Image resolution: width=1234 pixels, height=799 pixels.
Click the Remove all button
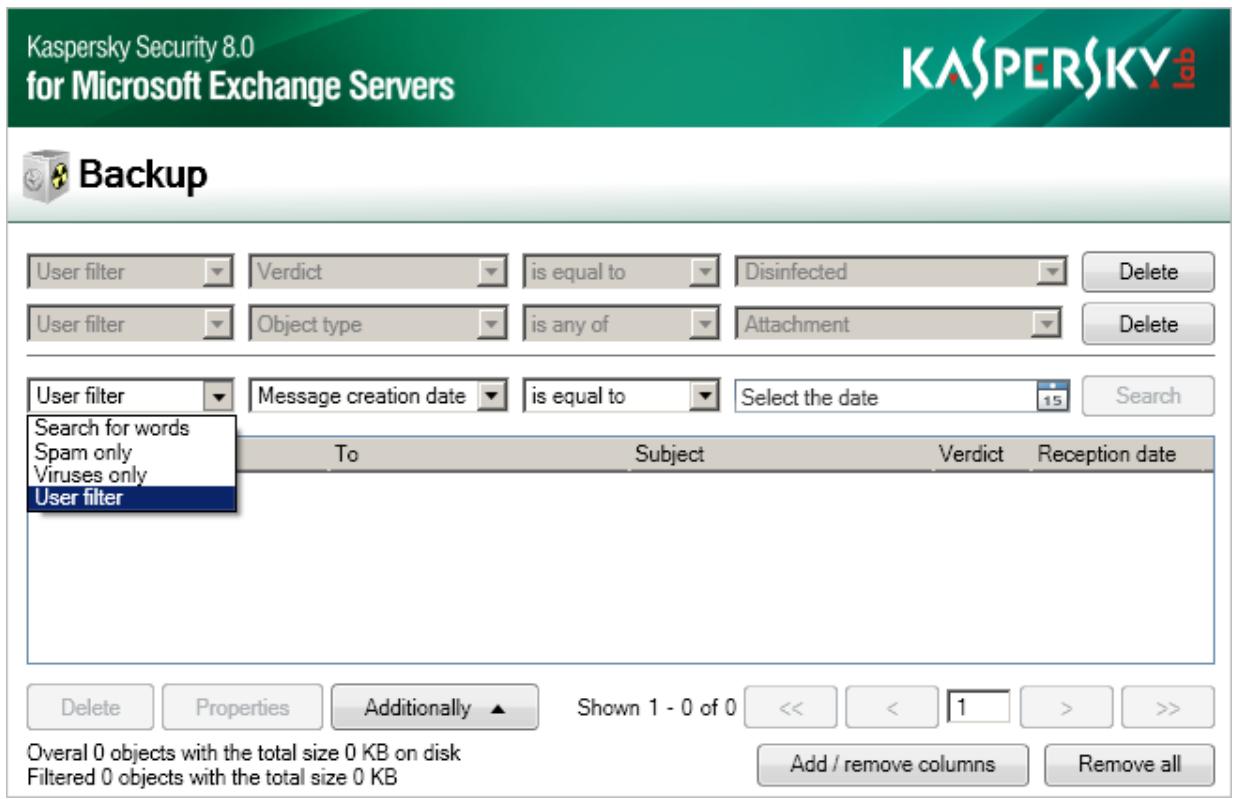tap(1129, 765)
